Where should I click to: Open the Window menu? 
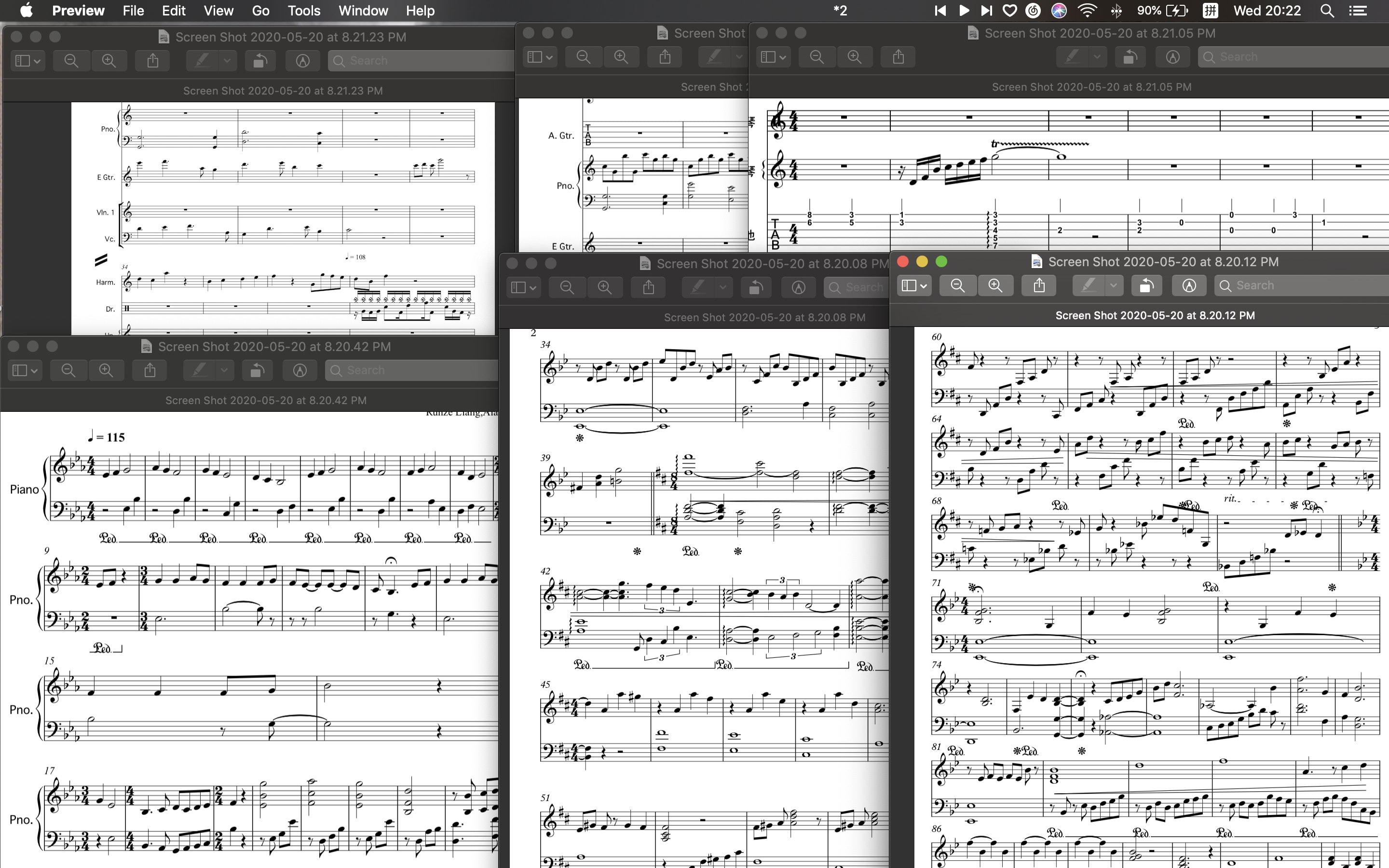pos(363,10)
